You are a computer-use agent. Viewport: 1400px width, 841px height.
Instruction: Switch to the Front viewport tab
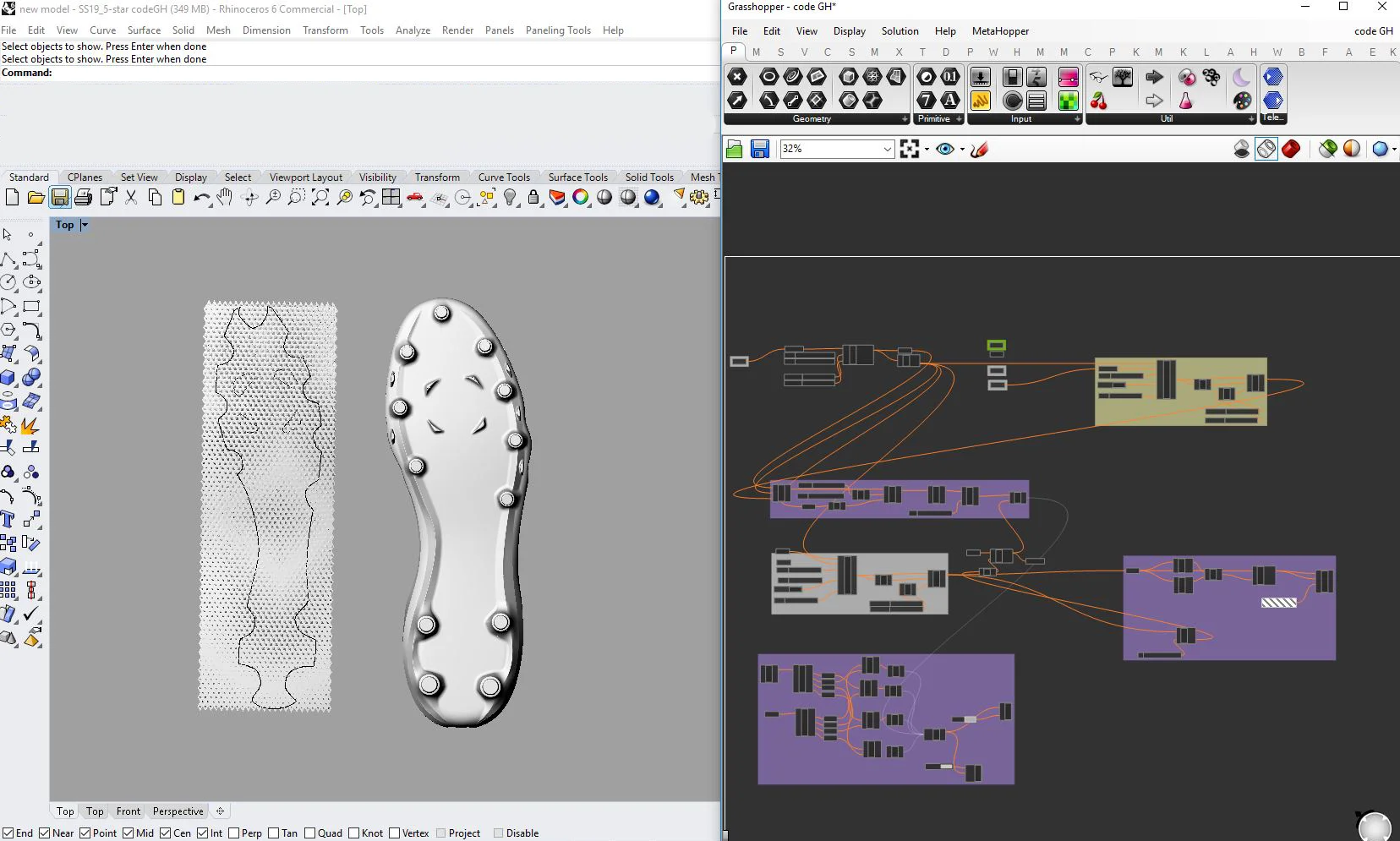(129, 811)
